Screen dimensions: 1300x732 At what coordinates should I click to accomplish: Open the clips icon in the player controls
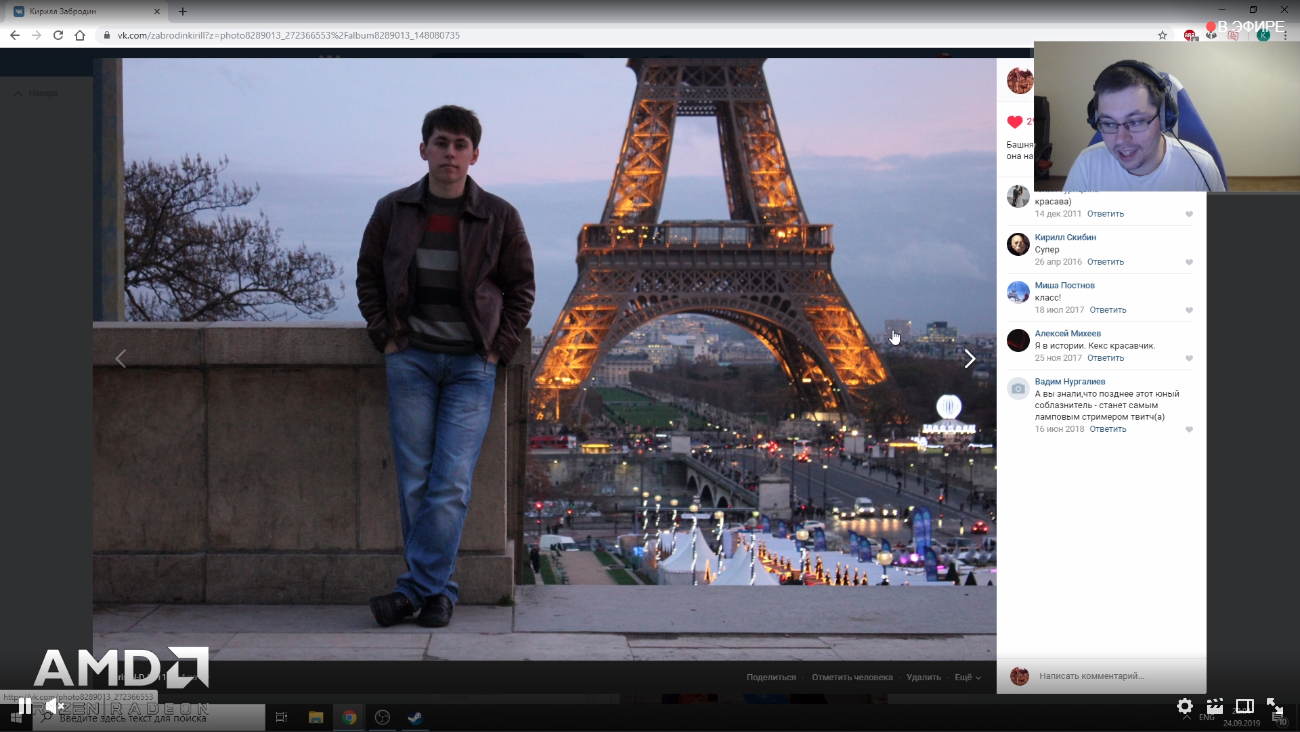1215,706
